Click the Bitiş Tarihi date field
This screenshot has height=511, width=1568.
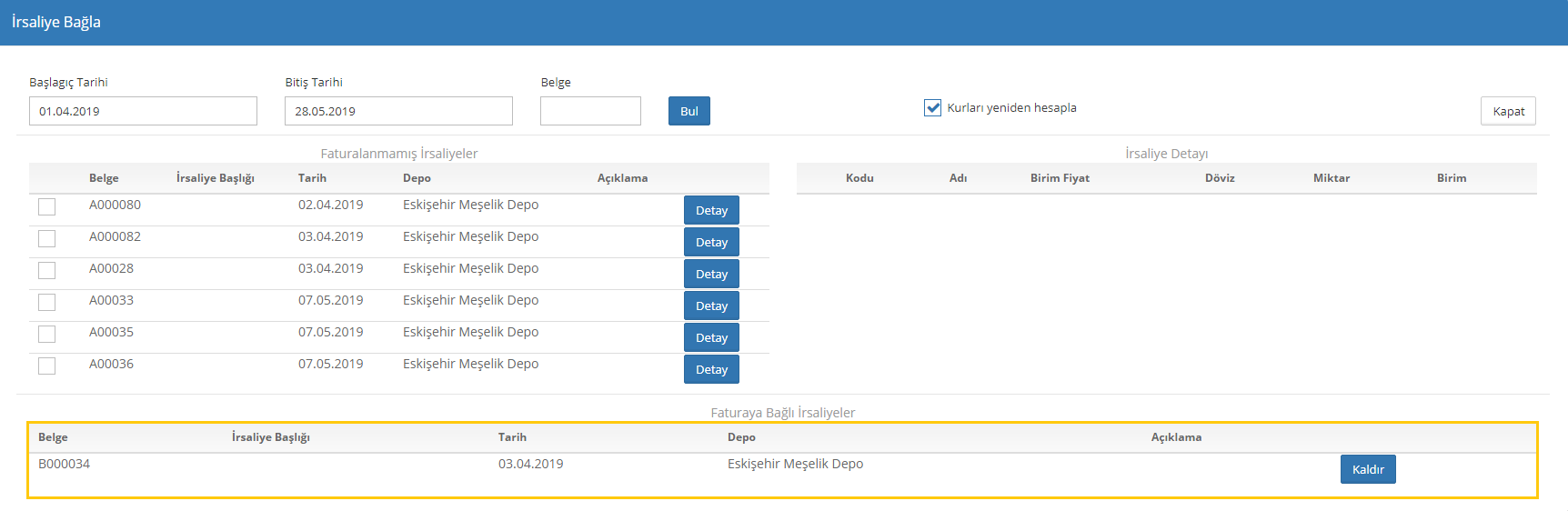tap(398, 111)
